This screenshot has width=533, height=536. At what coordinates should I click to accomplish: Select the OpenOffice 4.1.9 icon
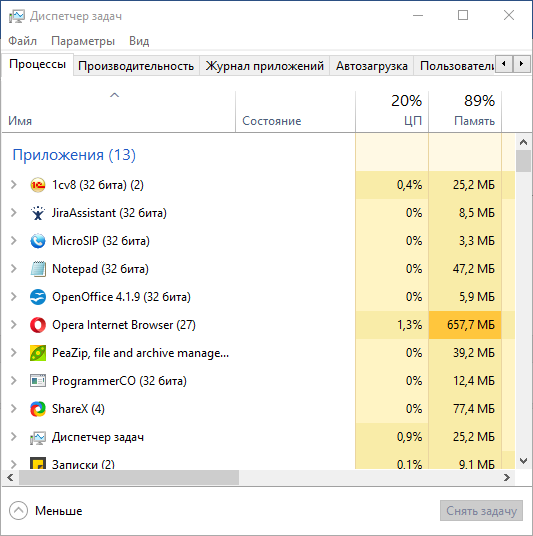click(38, 297)
